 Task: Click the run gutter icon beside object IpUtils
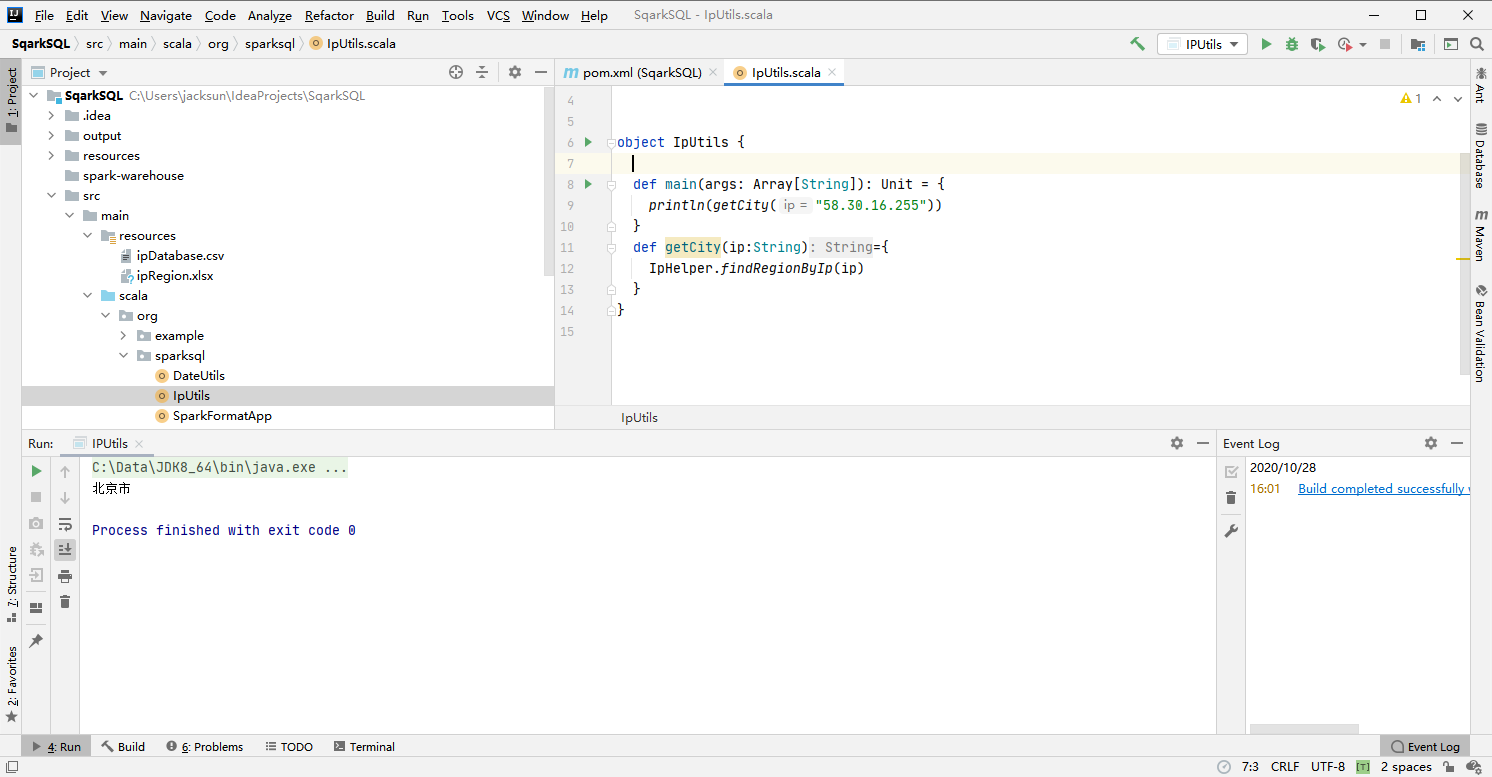tap(588, 142)
